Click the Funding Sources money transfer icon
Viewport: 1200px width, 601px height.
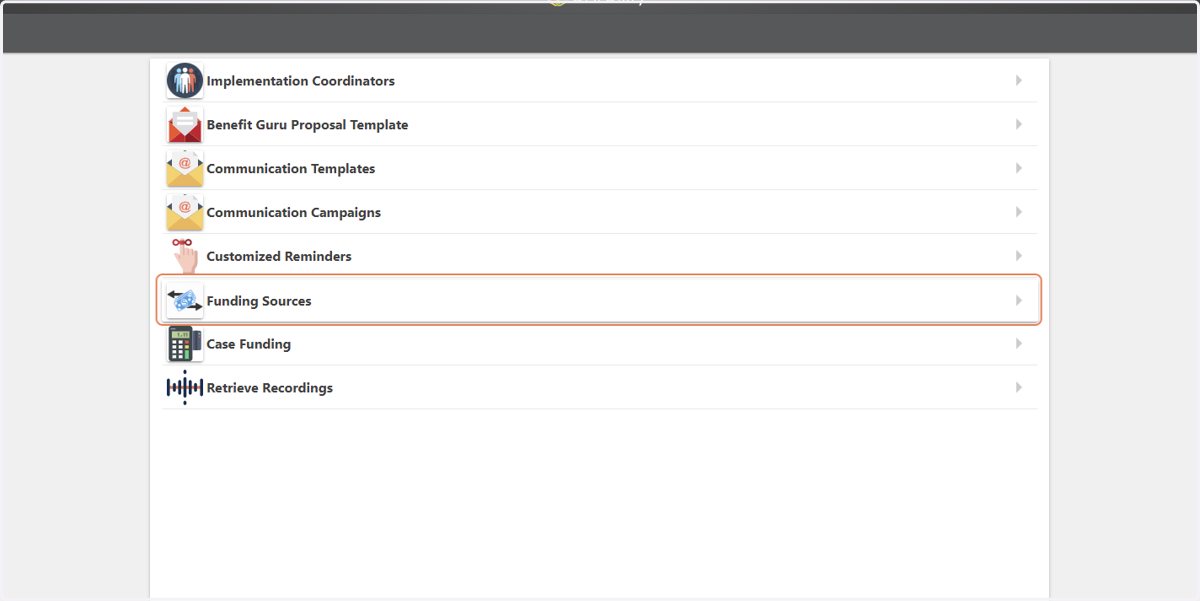[185, 300]
